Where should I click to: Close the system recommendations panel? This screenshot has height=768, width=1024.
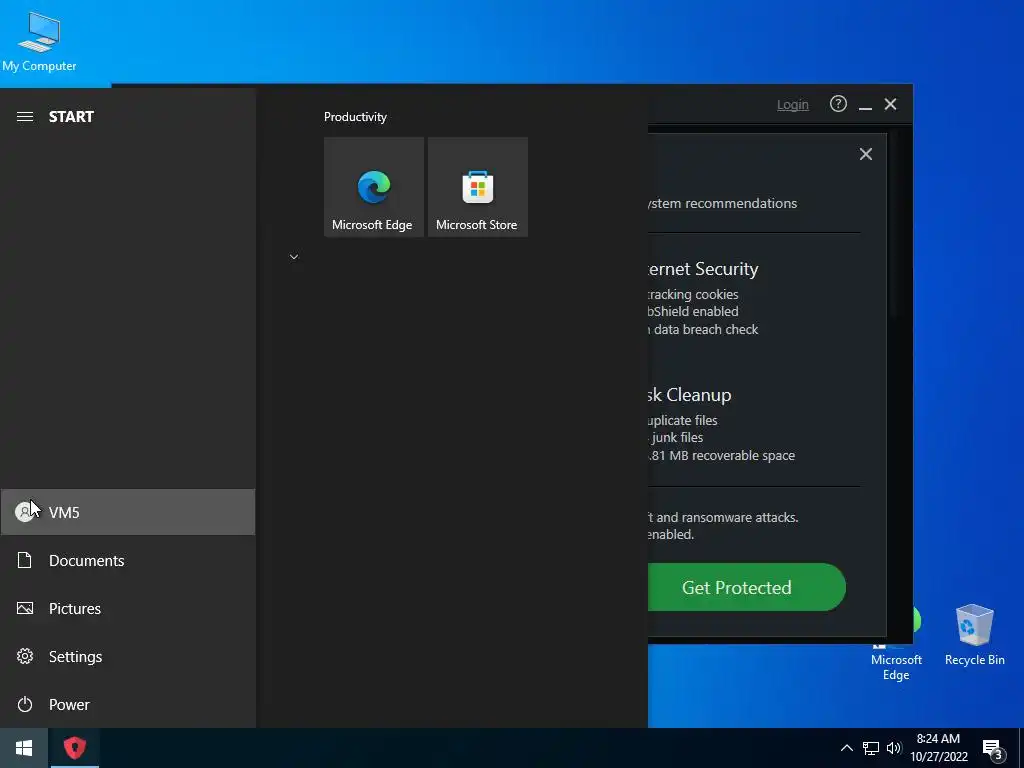tap(865, 154)
